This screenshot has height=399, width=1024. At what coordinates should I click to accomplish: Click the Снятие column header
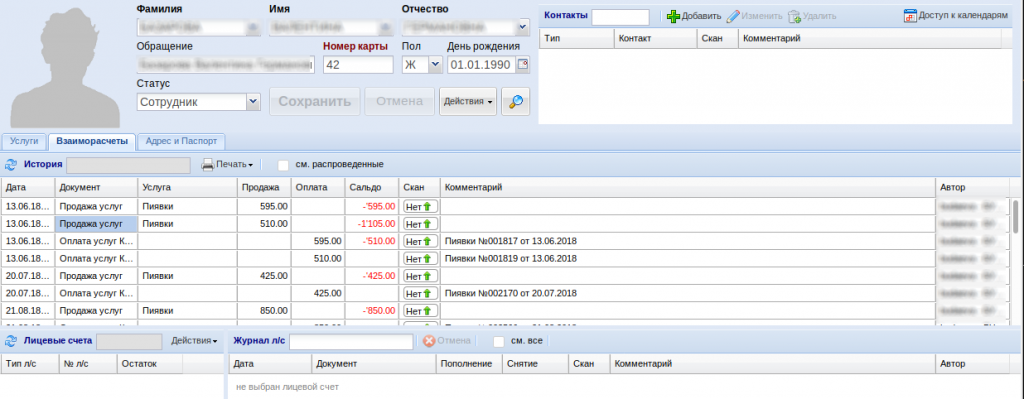click(536, 364)
